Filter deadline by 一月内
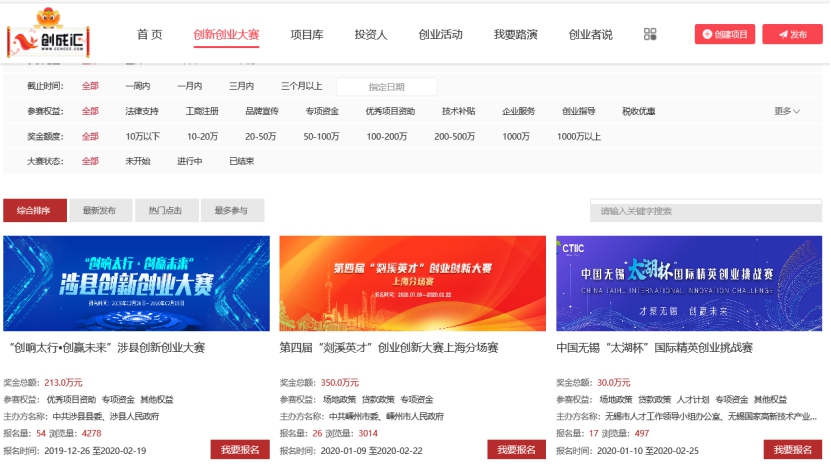This screenshot has height=466, width=831. [x=190, y=86]
